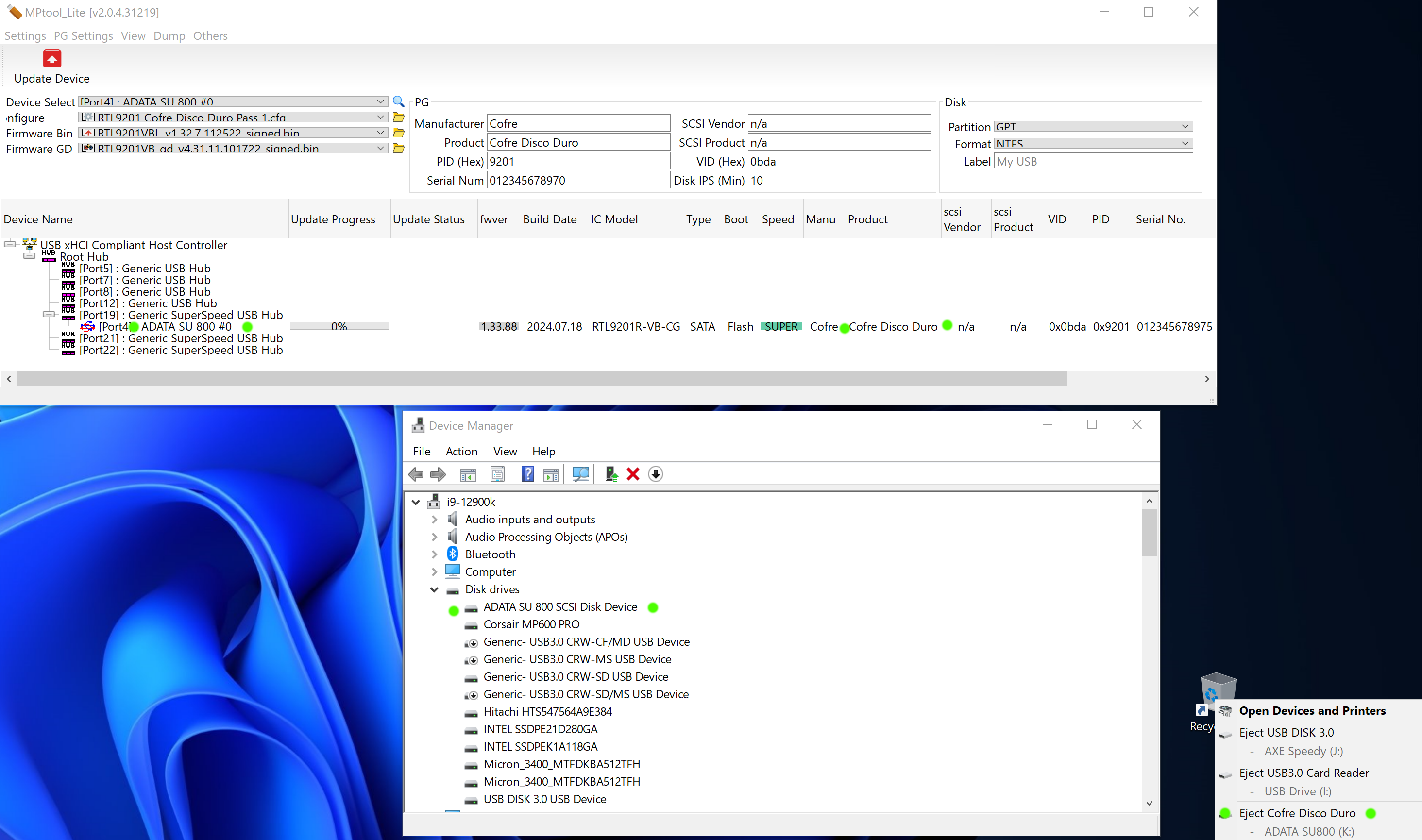Image resolution: width=1422 pixels, height=840 pixels.
Task: Click the Update Device icon in MPtool
Action: (x=52, y=58)
